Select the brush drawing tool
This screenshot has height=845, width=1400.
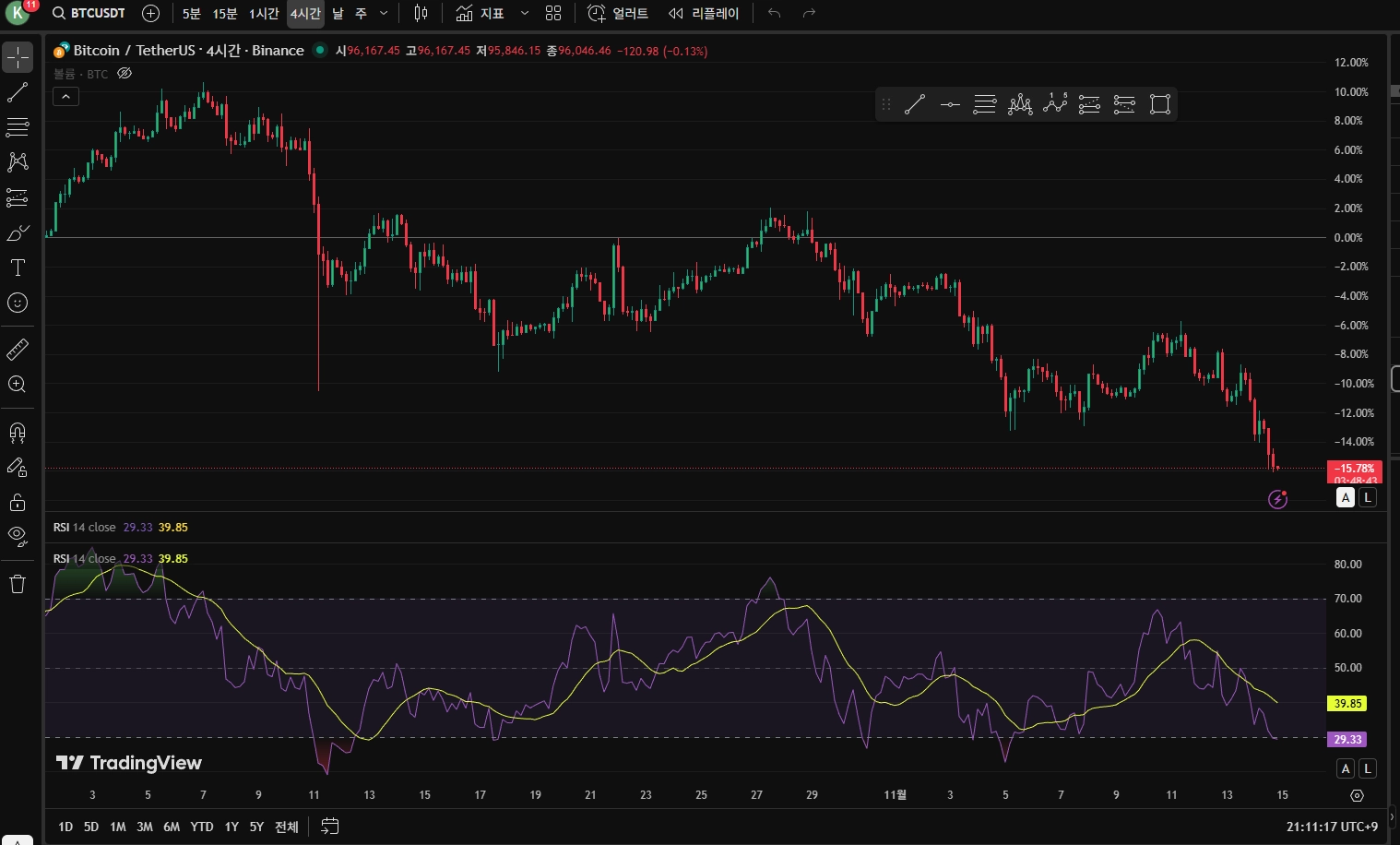pos(18,232)
